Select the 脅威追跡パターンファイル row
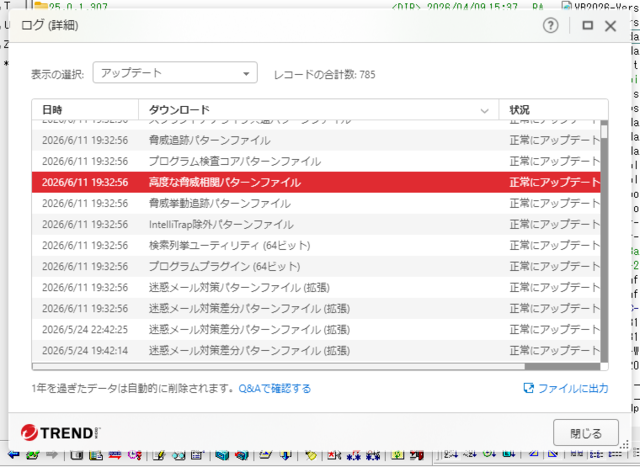 click(316, 140)
